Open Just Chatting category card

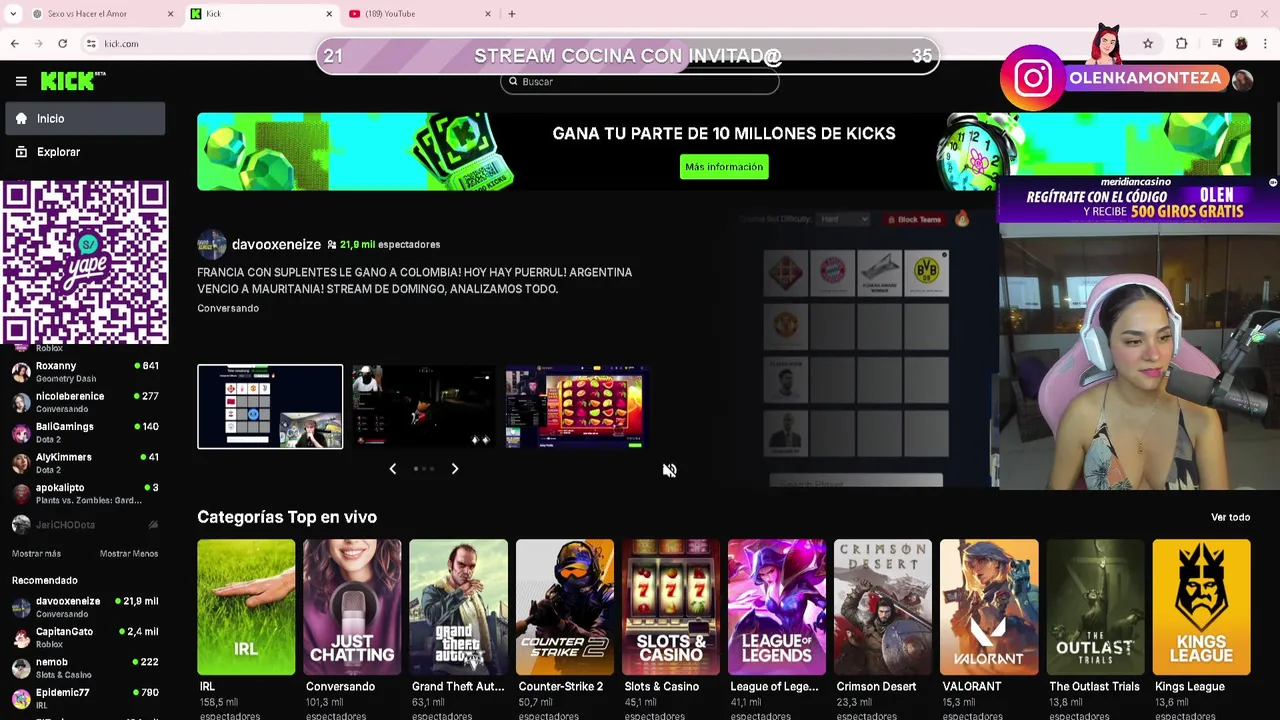coord(352,607)
